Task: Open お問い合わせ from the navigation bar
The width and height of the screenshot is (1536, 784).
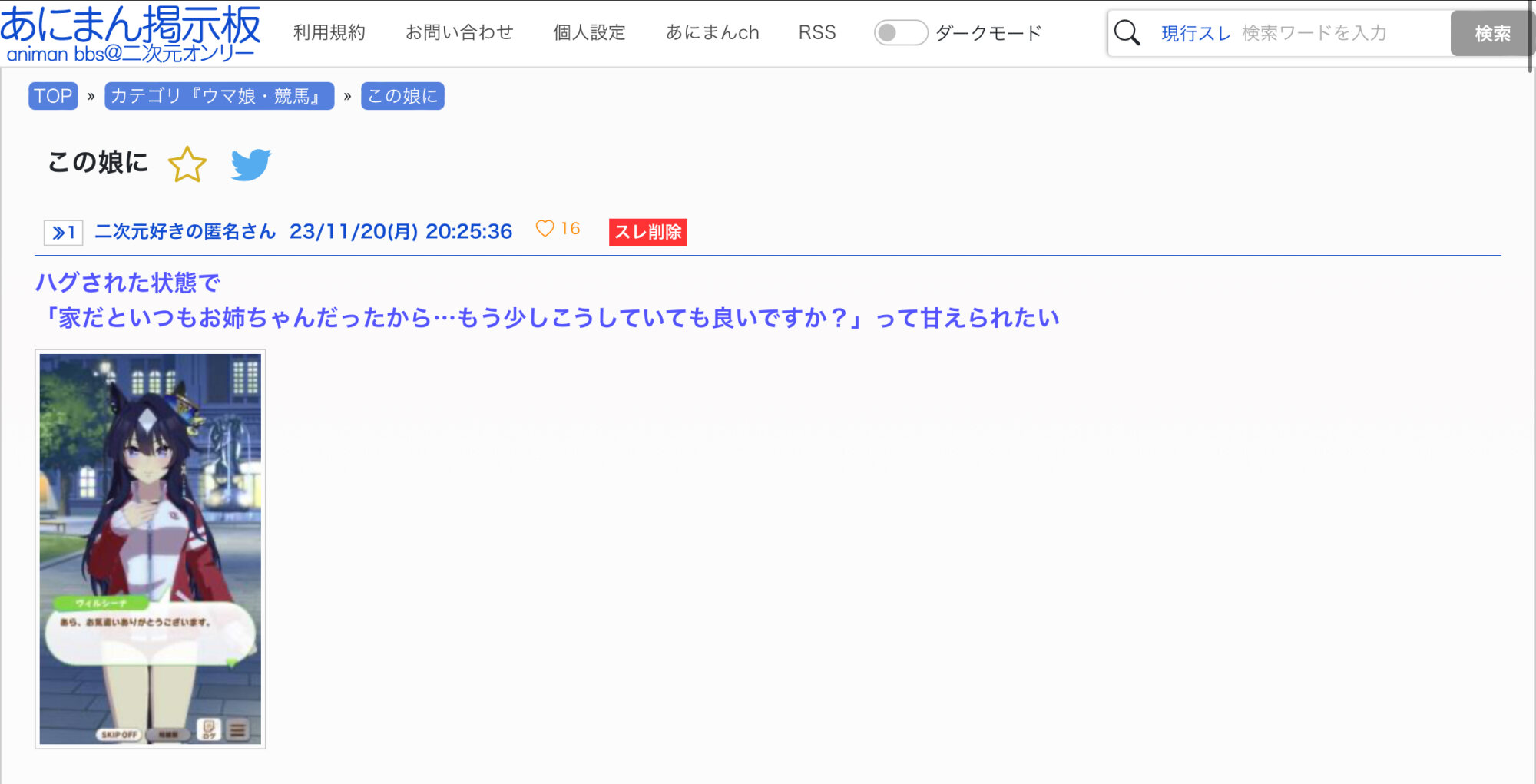Action: [458, 32]
